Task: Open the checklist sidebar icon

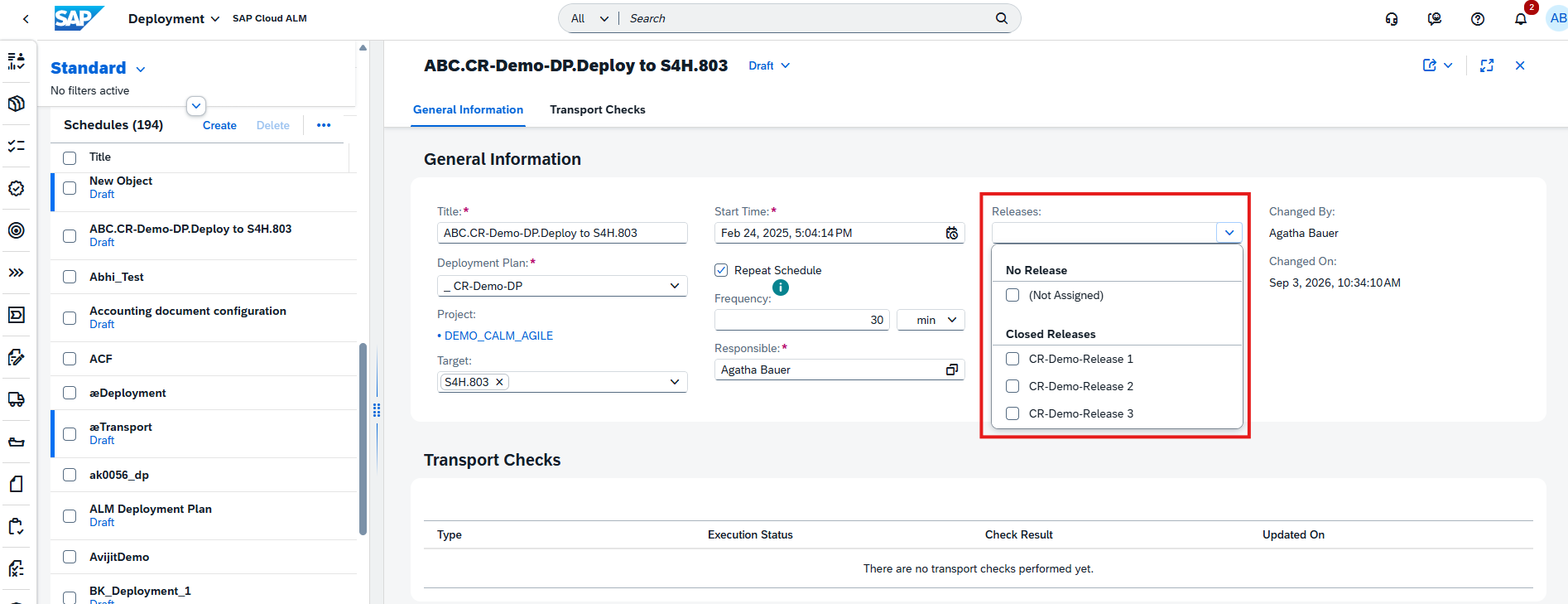Action: tap(16, 146)
